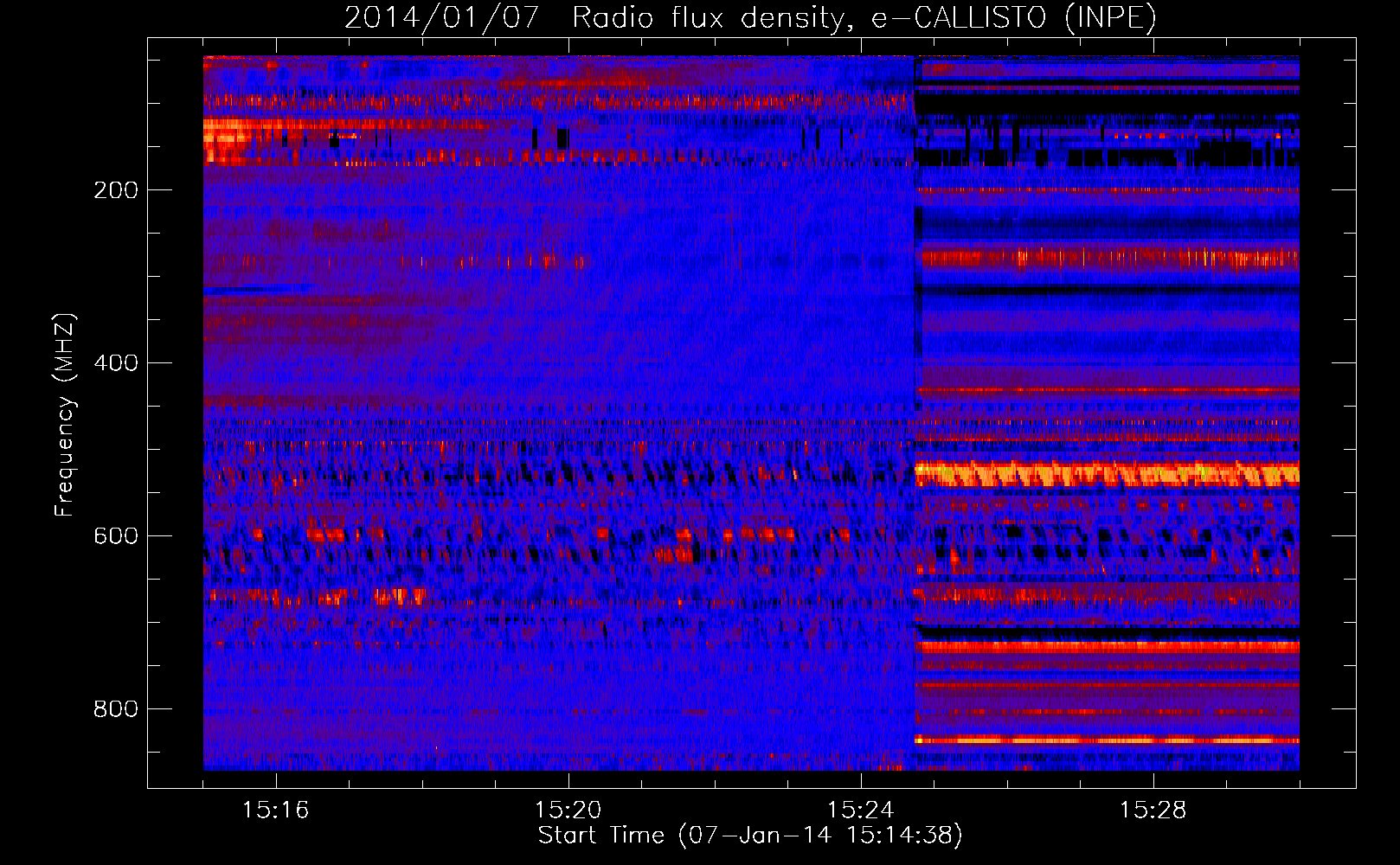The height and width of the screenshot is (865, 1400).
Task: Click the plot title 'Radio flux density, e-CALLISTO (INPE)'
Action: (864, 17)
